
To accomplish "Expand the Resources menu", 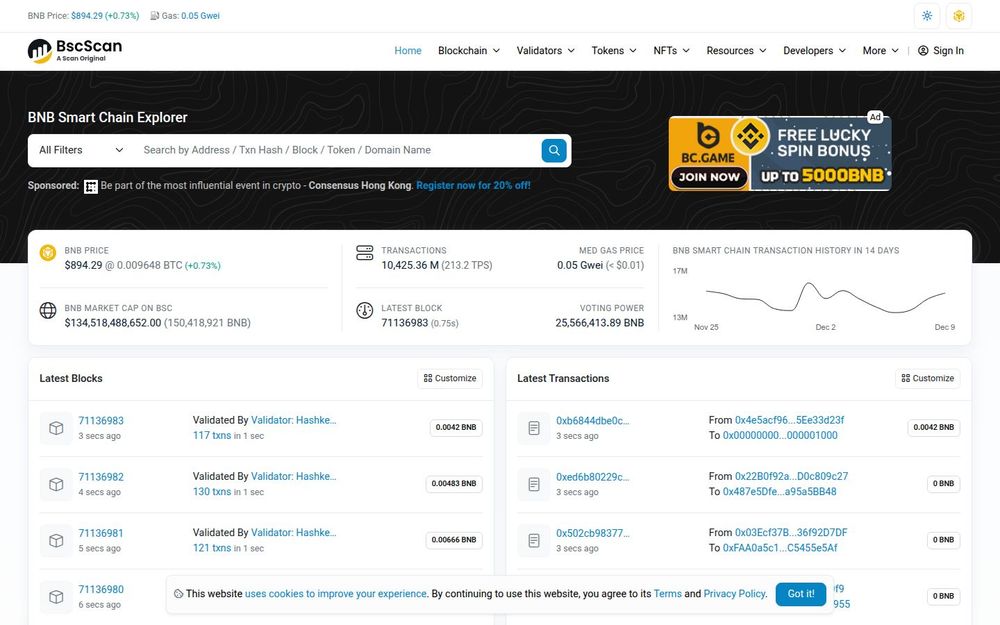I will pyautogui.click(x=736, y=50).
